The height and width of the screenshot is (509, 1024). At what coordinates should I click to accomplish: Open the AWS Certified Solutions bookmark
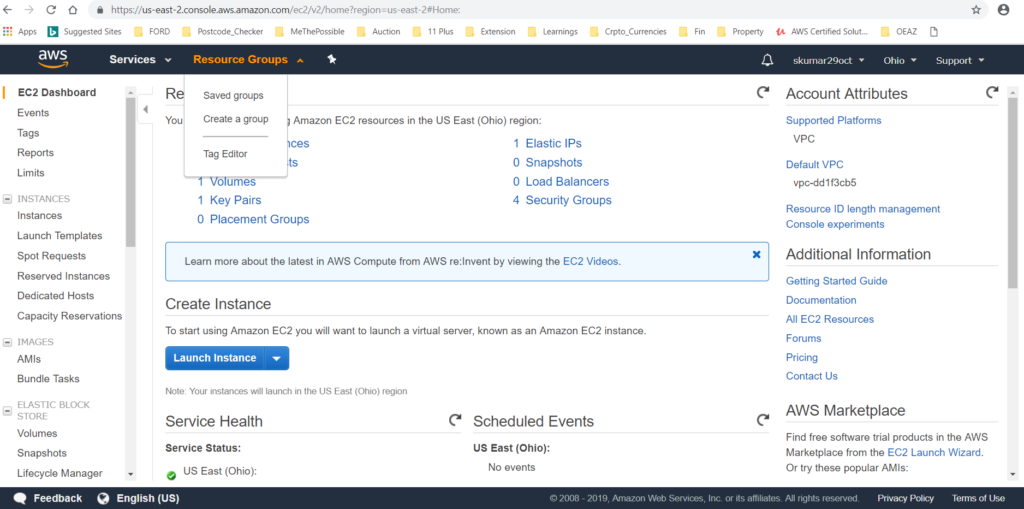click(822, 31)
